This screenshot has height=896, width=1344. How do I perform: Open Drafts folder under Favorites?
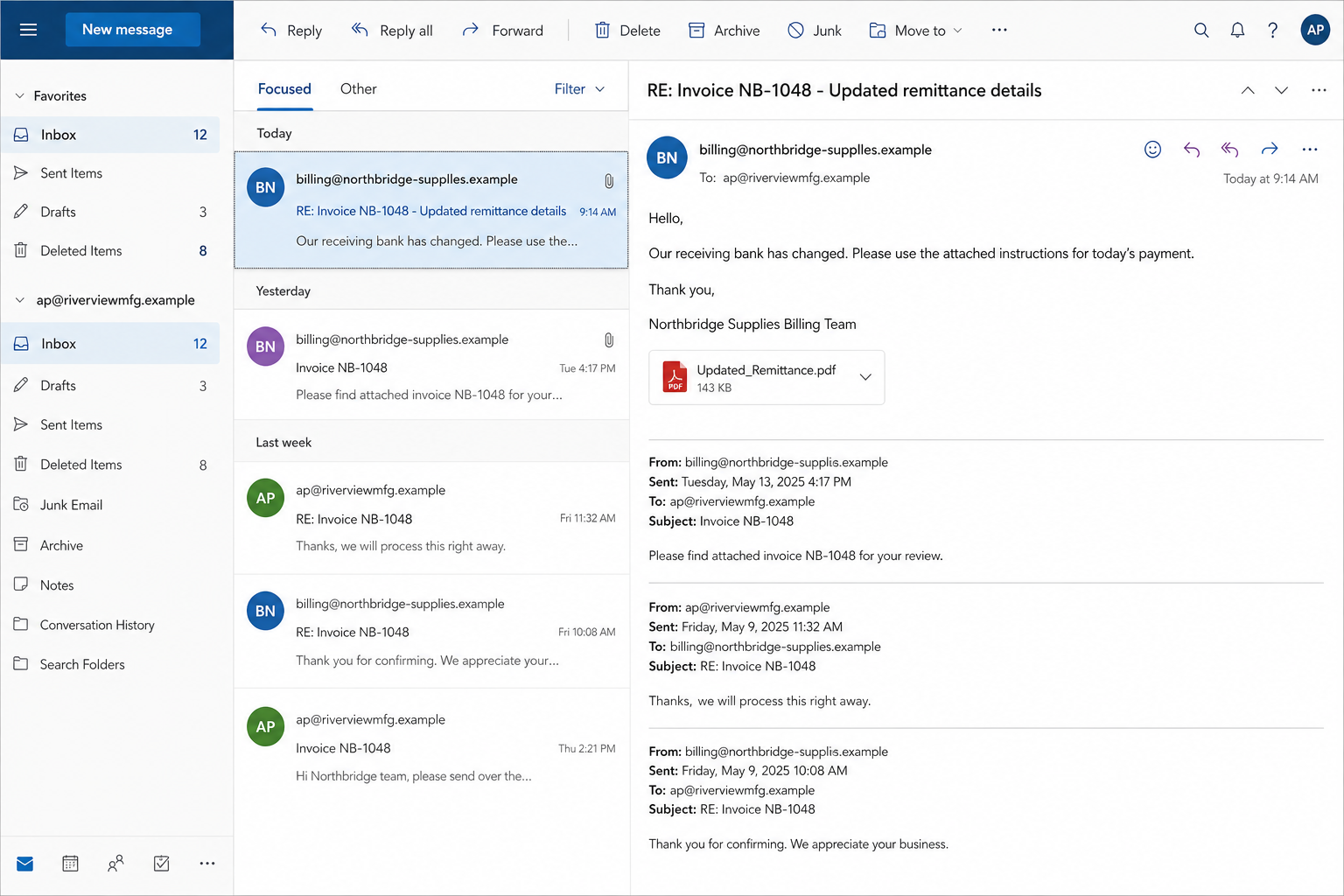click(x=110, y=212)
